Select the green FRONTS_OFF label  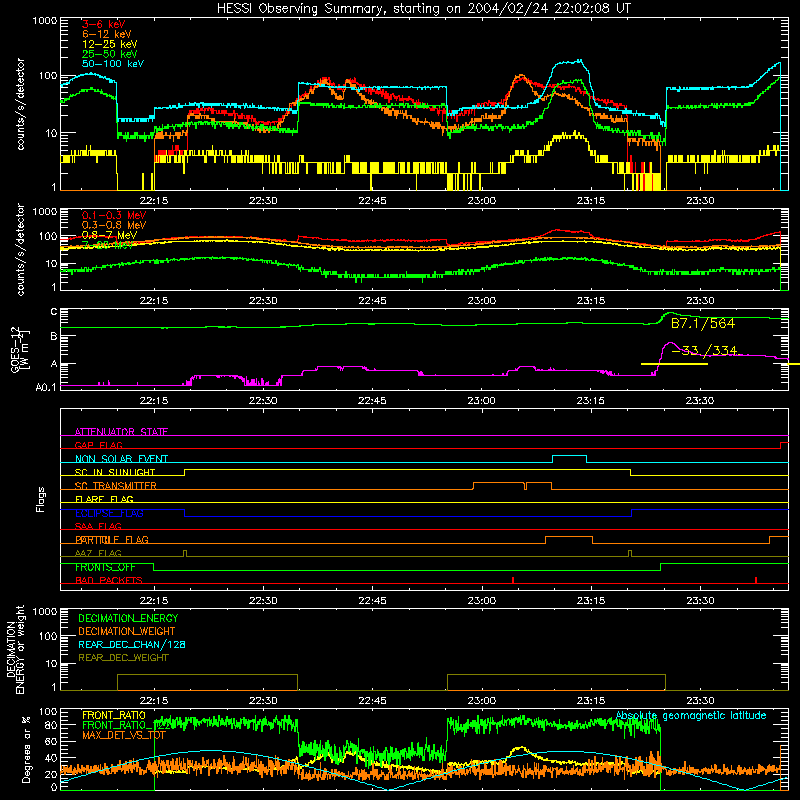[x=105, y=567]
